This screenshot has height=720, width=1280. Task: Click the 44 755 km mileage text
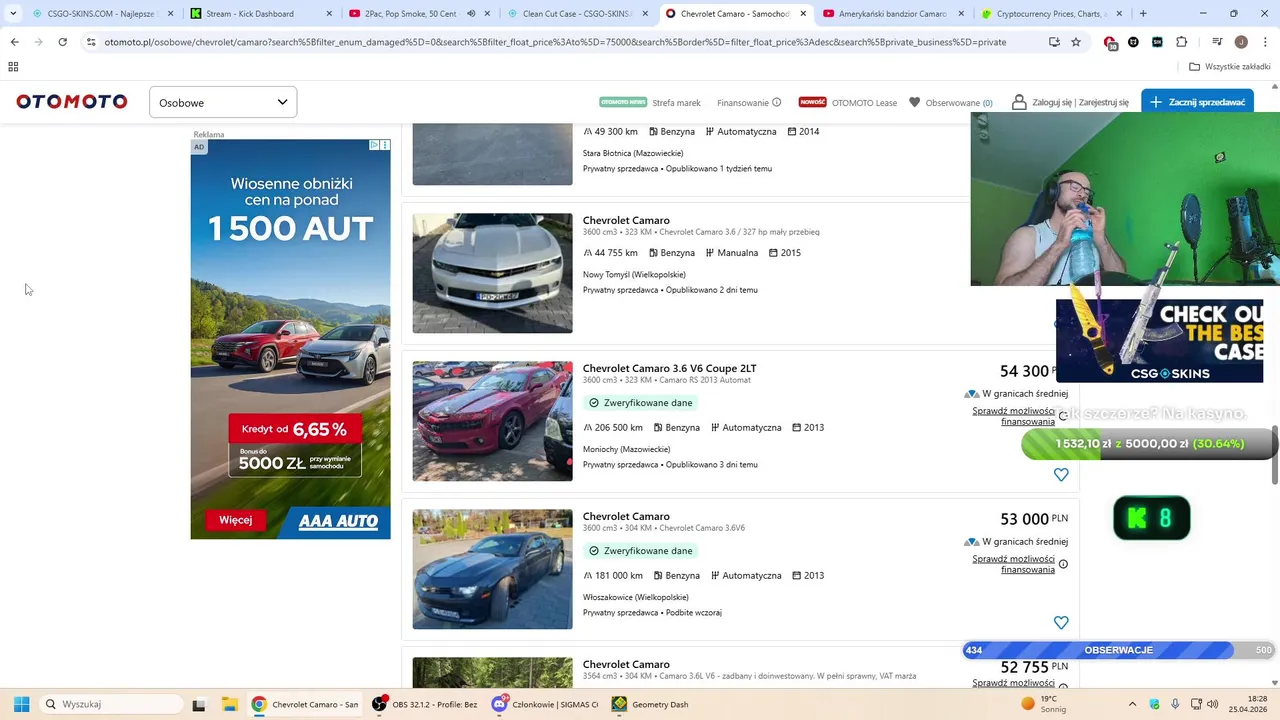(616, 253)
